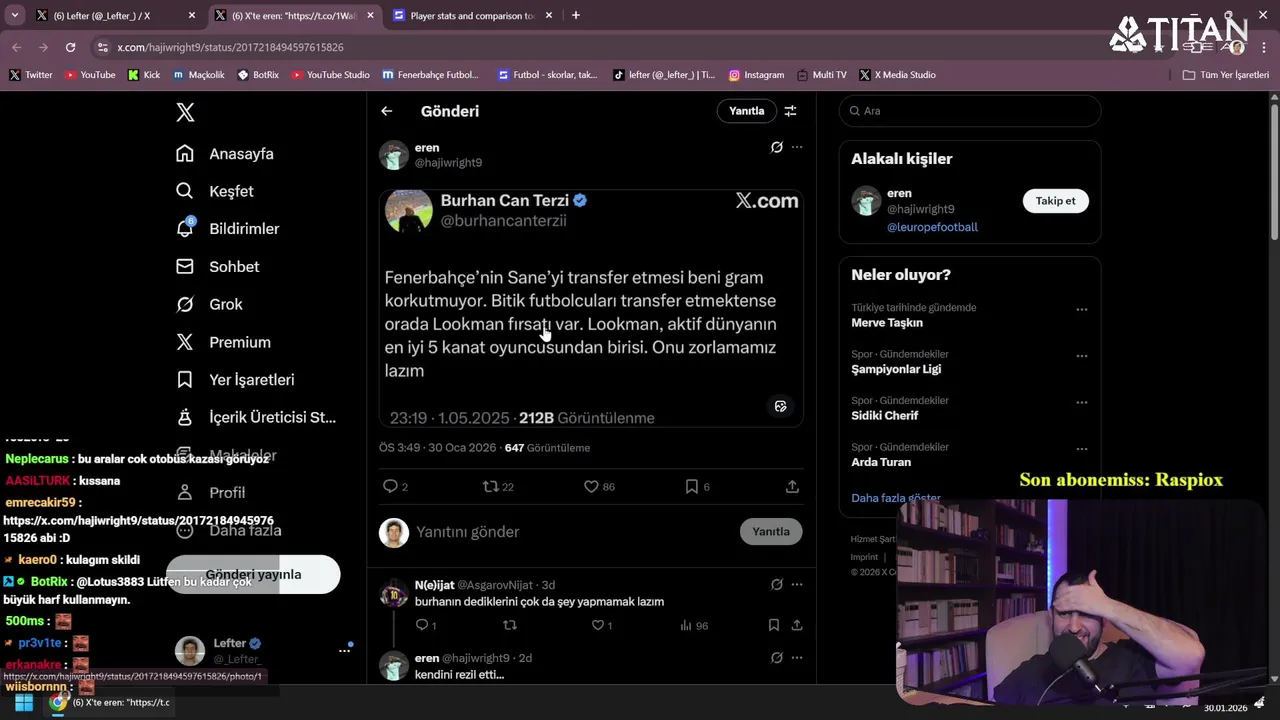This screenshot has height=720, width=1280.
Task: Bookmark N(e)ijat's comment
Action: click(774, 625)
